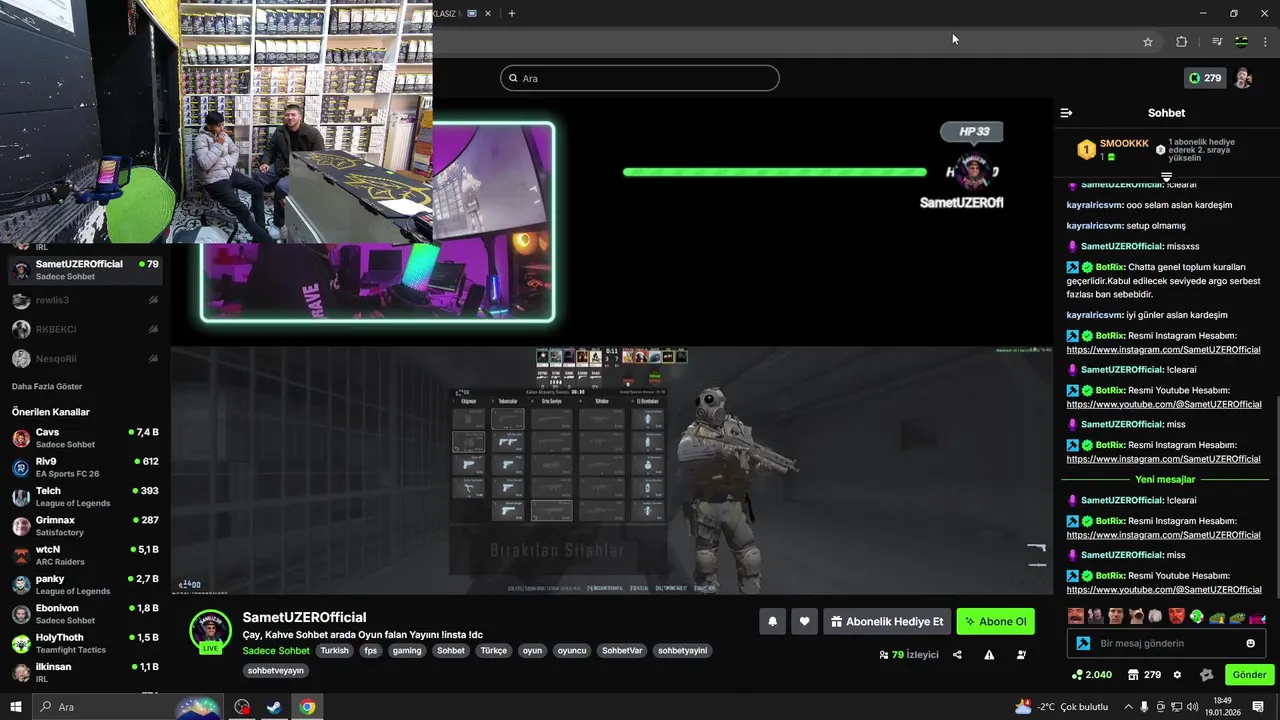
Task: Open the chat identity badge icon
Action: pos(1083,643)
